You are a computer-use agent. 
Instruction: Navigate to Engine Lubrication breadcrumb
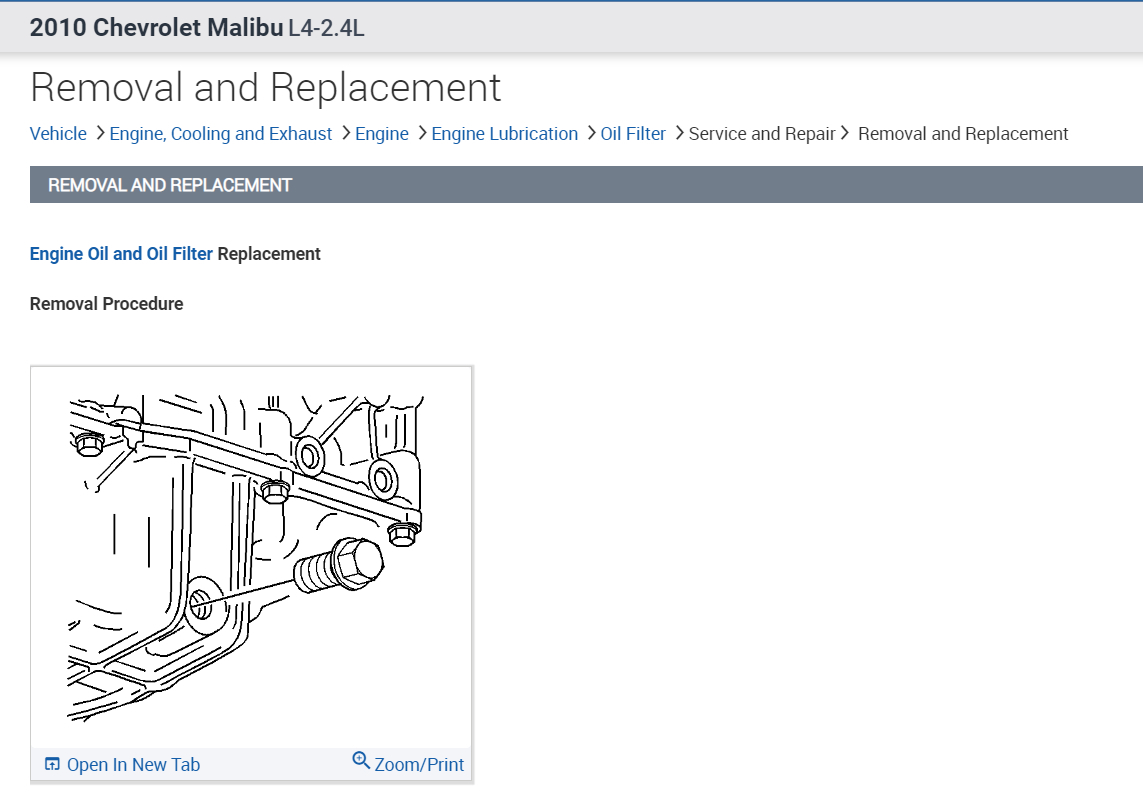pos(504,134)
